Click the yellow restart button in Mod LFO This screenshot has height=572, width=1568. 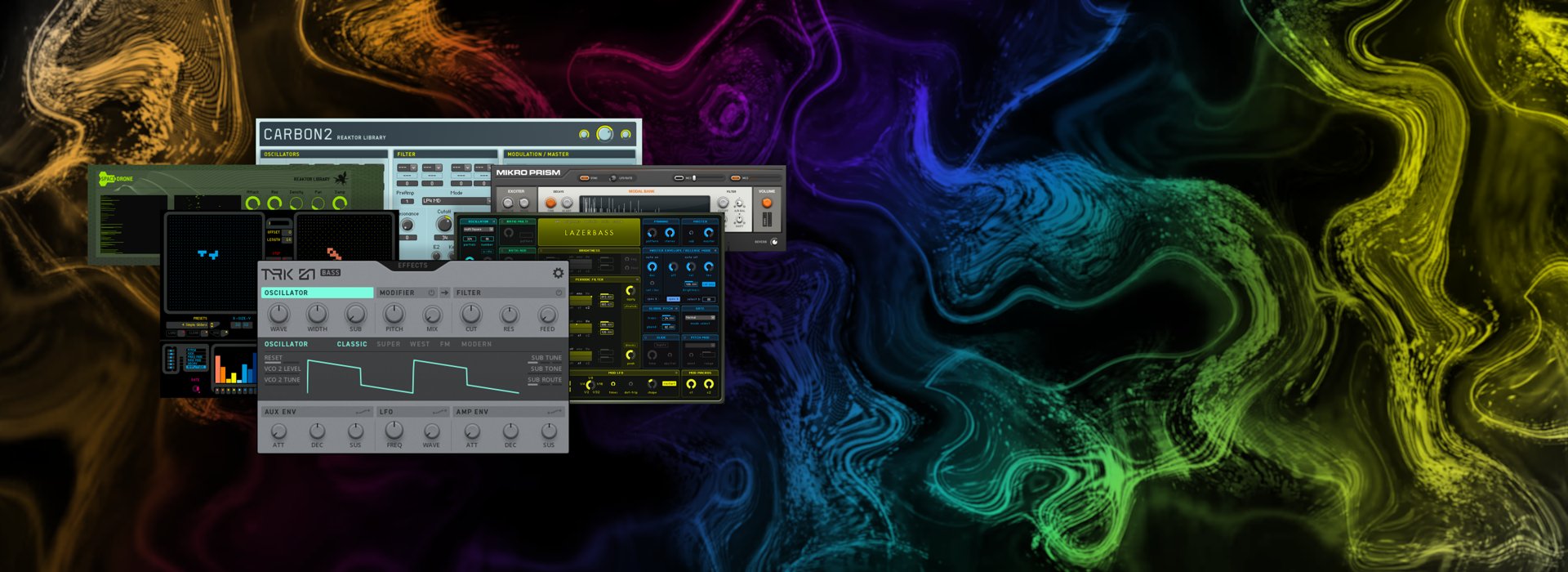pos(670,383)
